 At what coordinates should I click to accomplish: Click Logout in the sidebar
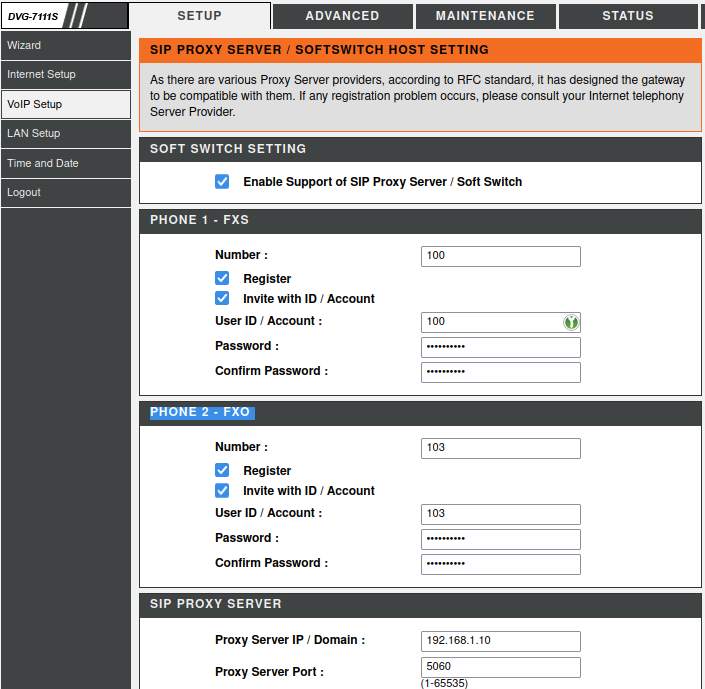click(65, 192)
